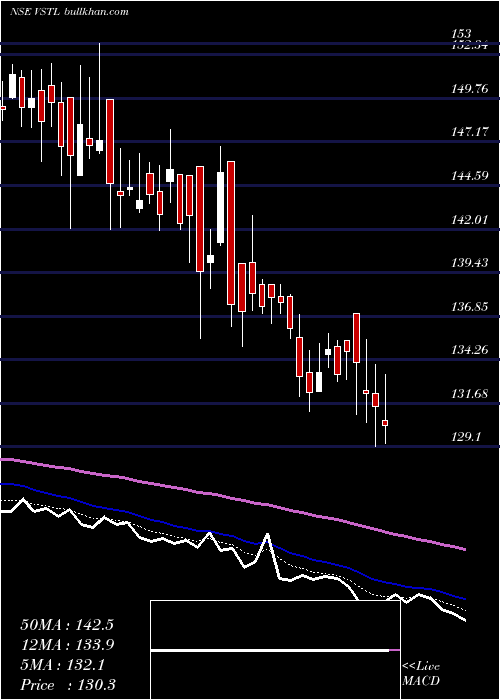Screen dimensions: 500x700
Task: Click the 5MA : 132.1 readout
Action: pyautogui.click(x=62, y=665)
